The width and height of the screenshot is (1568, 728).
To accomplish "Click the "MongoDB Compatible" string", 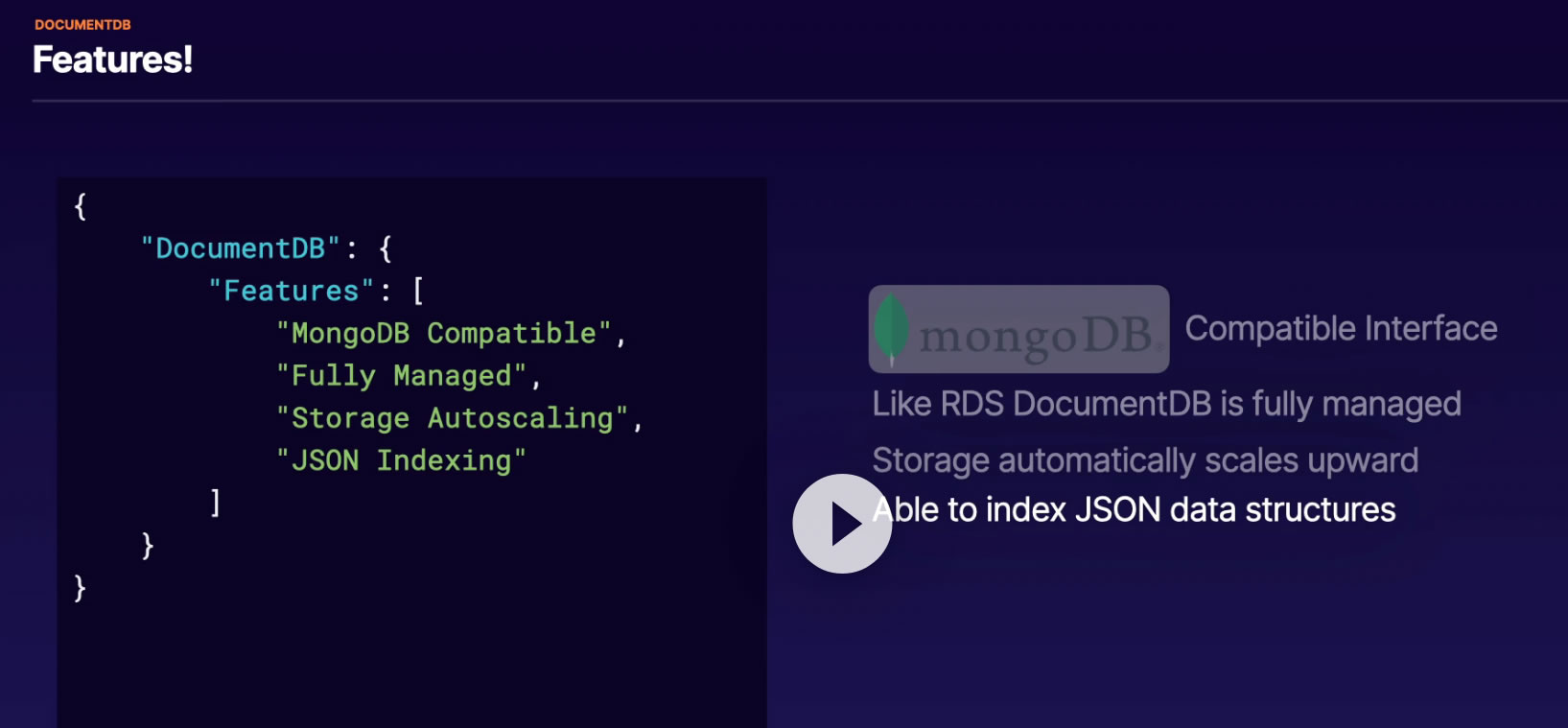I will tap(444, 333).
